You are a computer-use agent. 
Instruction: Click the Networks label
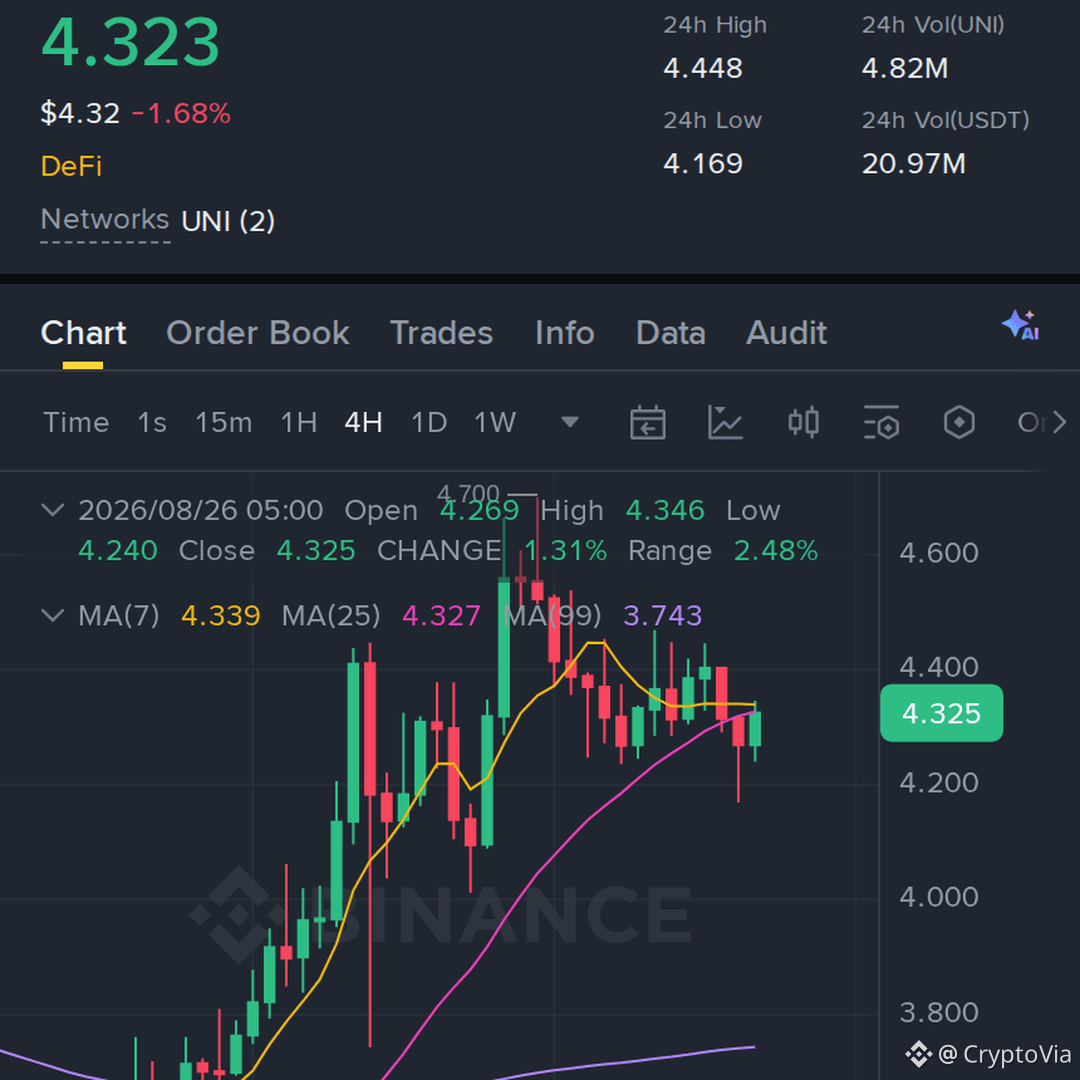pos(105,220)
